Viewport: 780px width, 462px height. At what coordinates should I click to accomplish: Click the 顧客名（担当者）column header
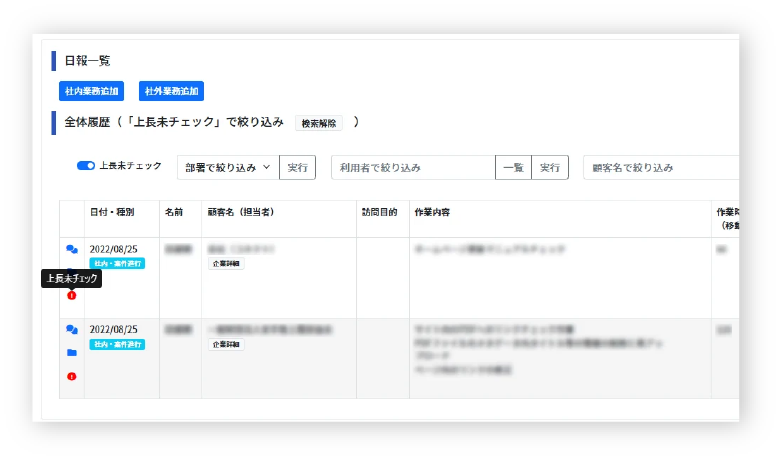pyautogui.click(x=241, y=213)
